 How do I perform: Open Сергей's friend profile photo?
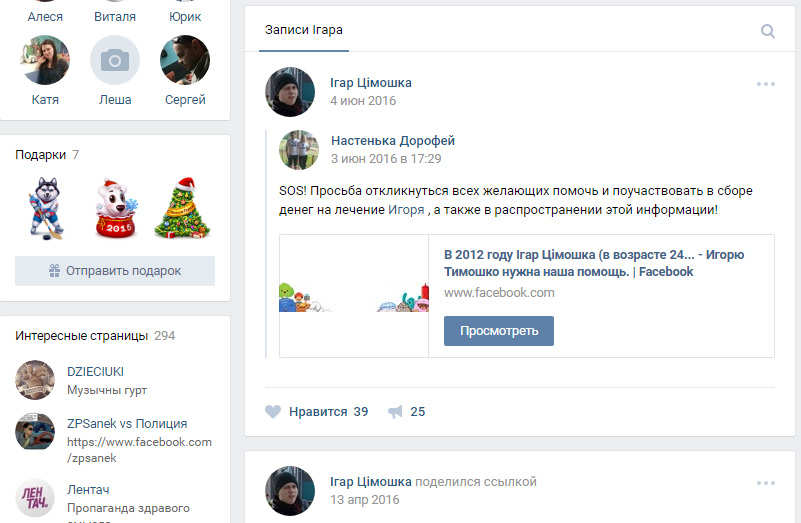click(185, 60)
